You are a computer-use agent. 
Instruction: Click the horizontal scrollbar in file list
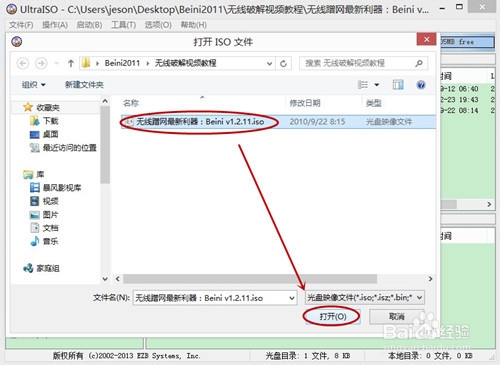pos(250,279)
